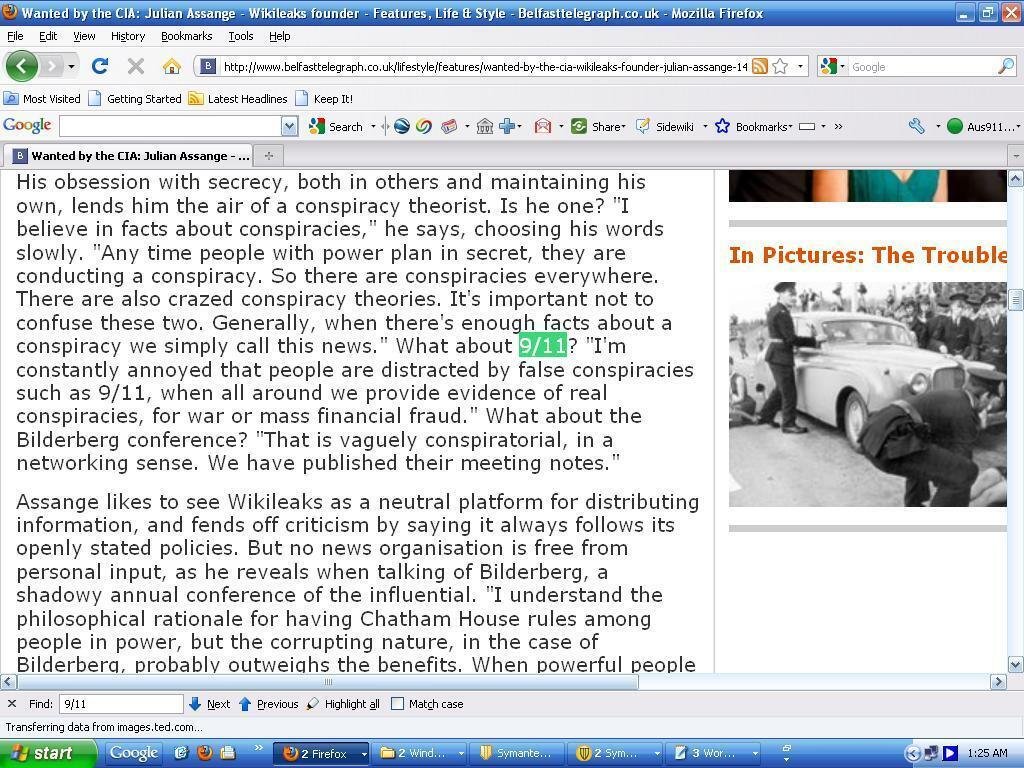Click the vintage car photo thumbnail
The width and height of the screenshot is (1024, 768).
pos(868,394)
